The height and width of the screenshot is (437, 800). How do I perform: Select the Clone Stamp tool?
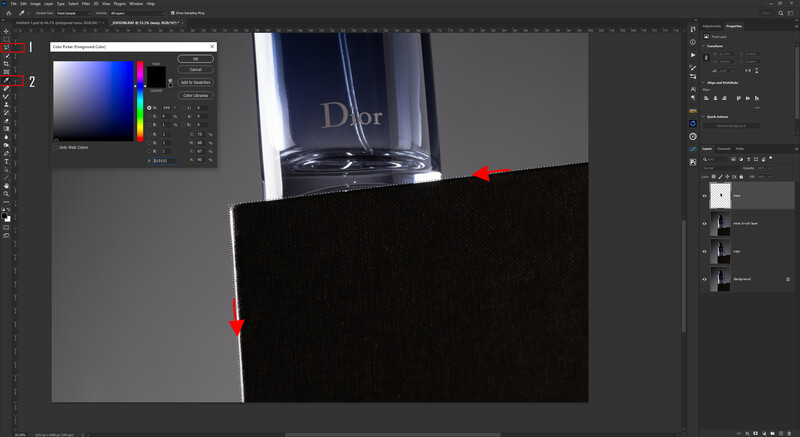(6, 105)
